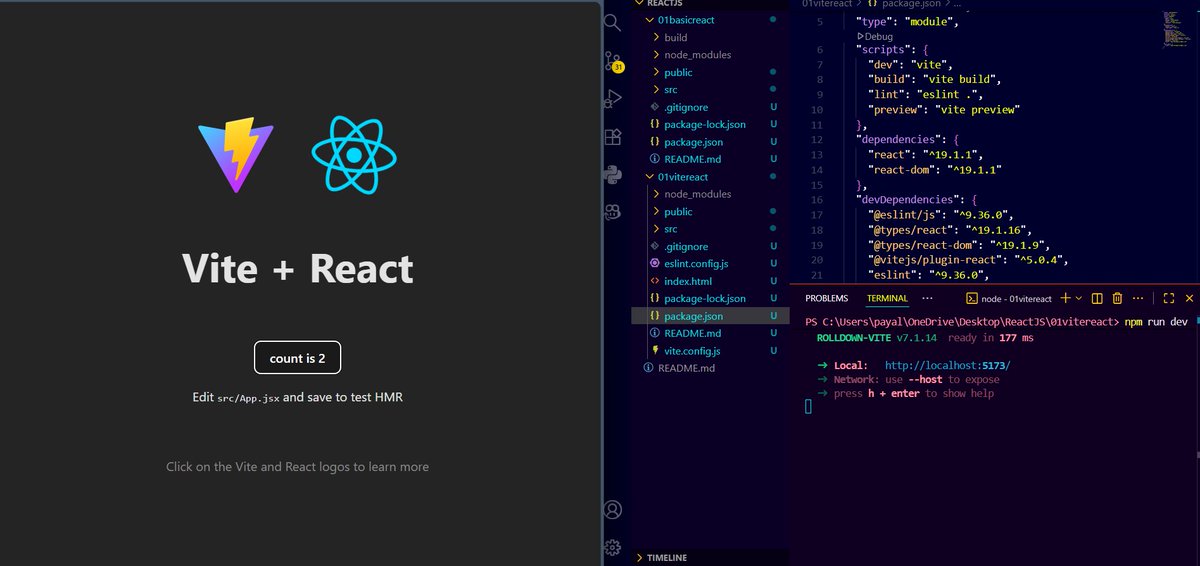Viewport: 1200px width, 566px height.
Task: Select the node - 01vitereact terminal entry
Action: pos(1008,298)
